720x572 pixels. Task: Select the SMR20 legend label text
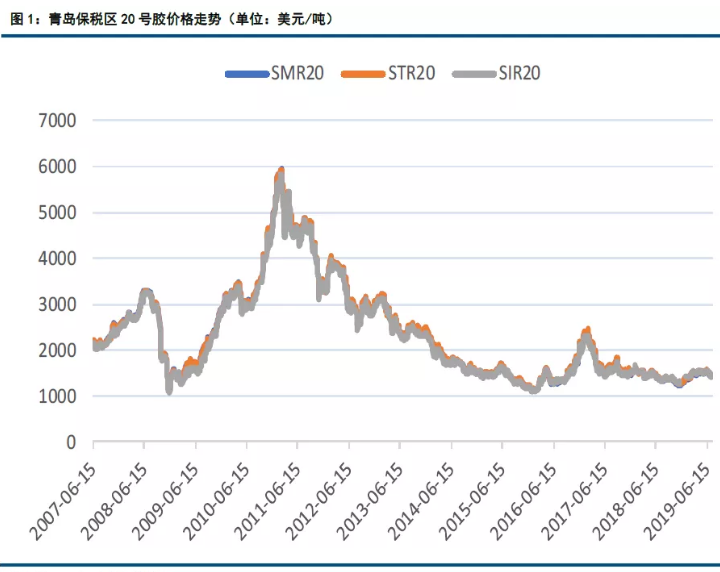click(297, 74)
